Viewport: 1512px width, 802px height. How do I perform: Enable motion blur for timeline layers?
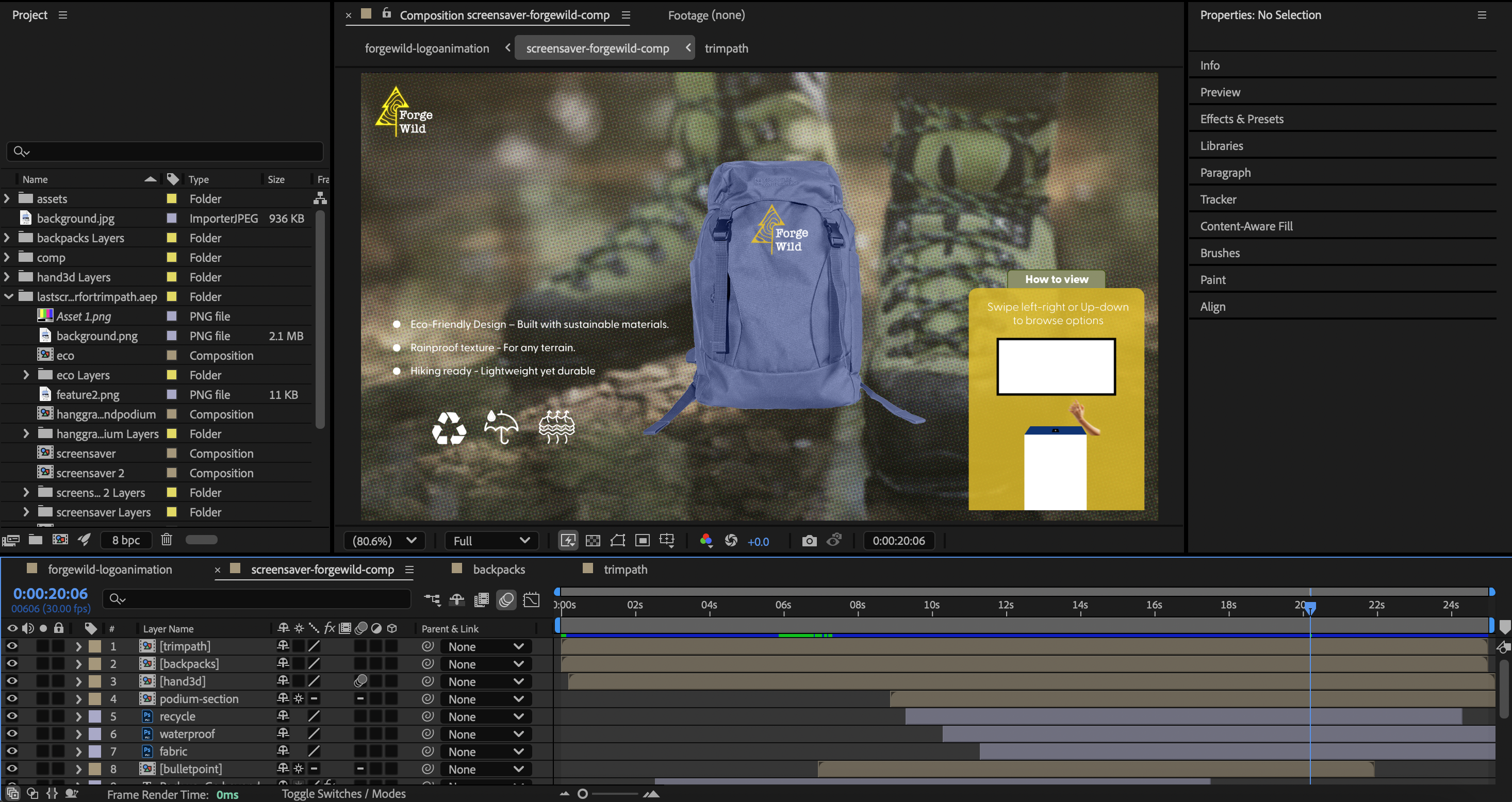point(506,599)
